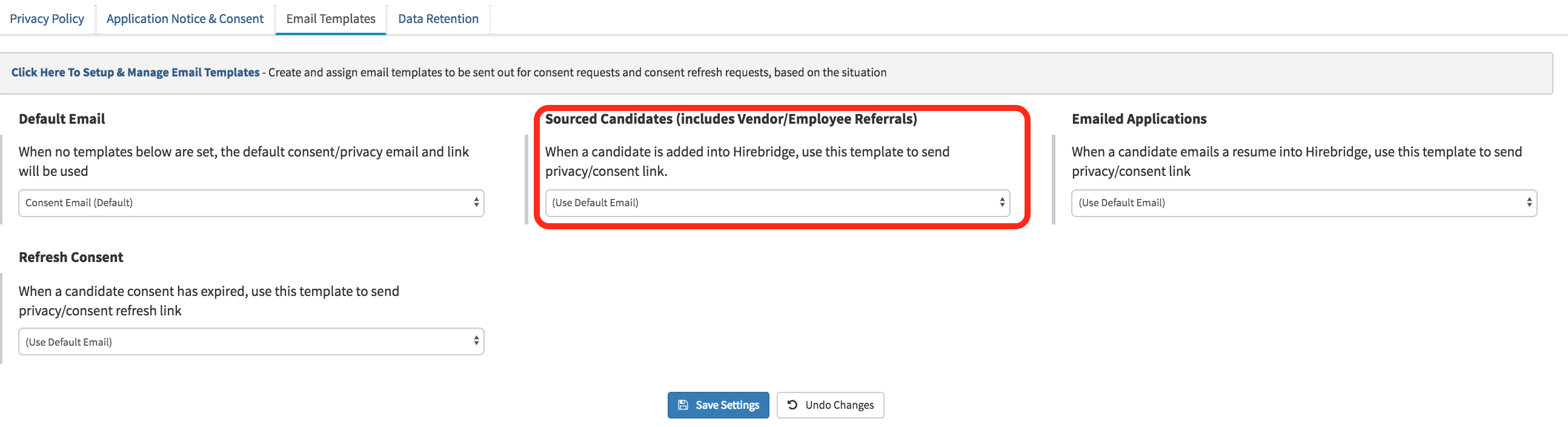1568x427 pixels.
Task: Switch to the Application Notice & Consent tab
Action: coord(184,18)
